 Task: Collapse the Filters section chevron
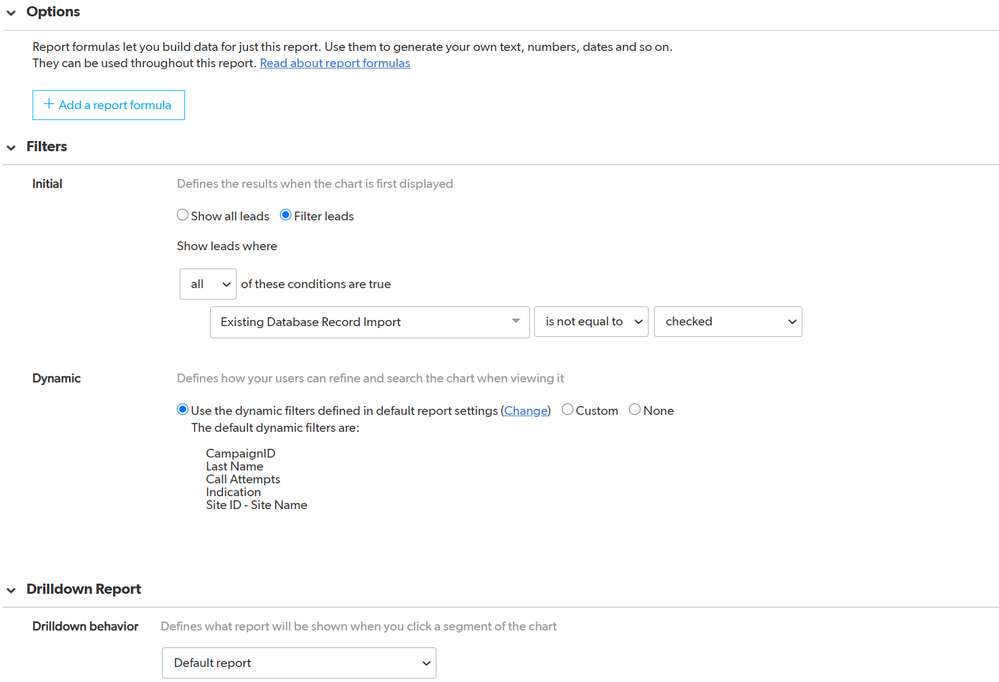(11, 147)
